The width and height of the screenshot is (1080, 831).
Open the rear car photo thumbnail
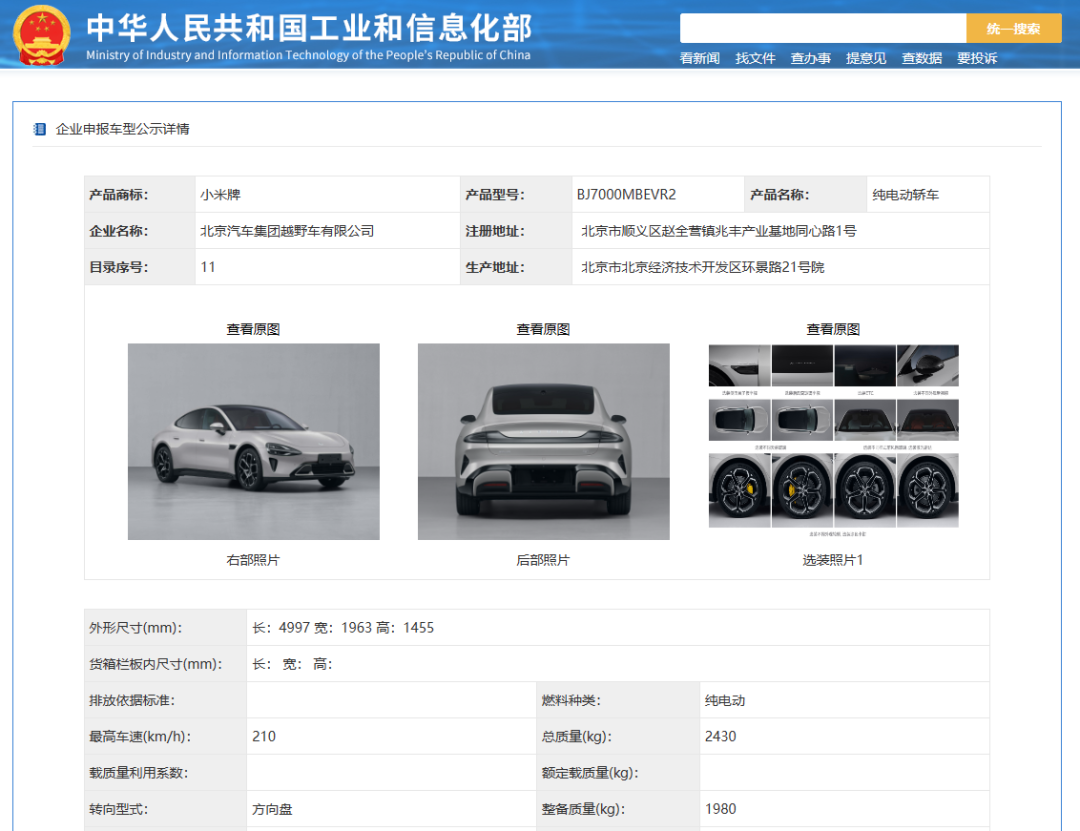[x=543, y=442]
